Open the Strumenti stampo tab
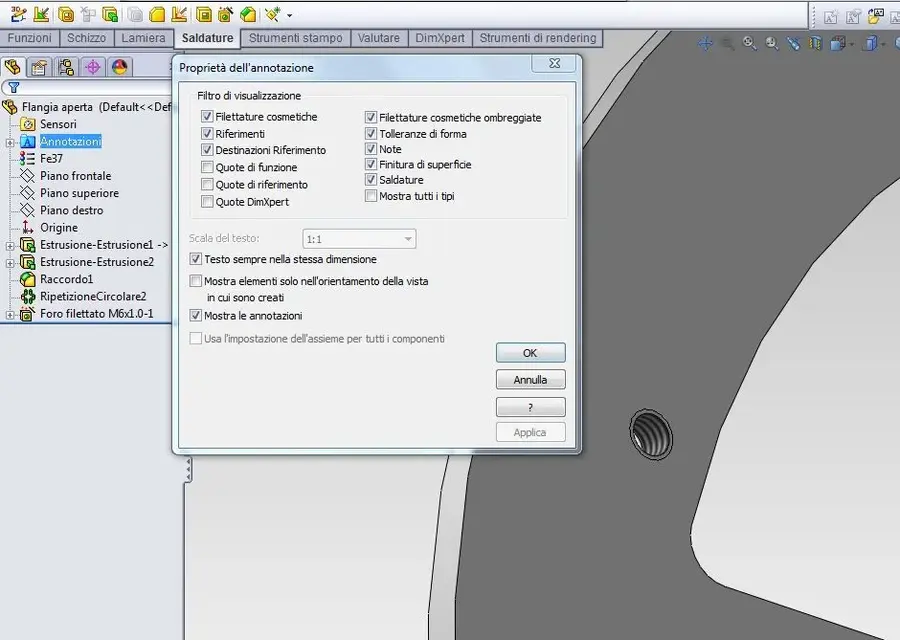900x640 pixels. click(x=296, y=38)
